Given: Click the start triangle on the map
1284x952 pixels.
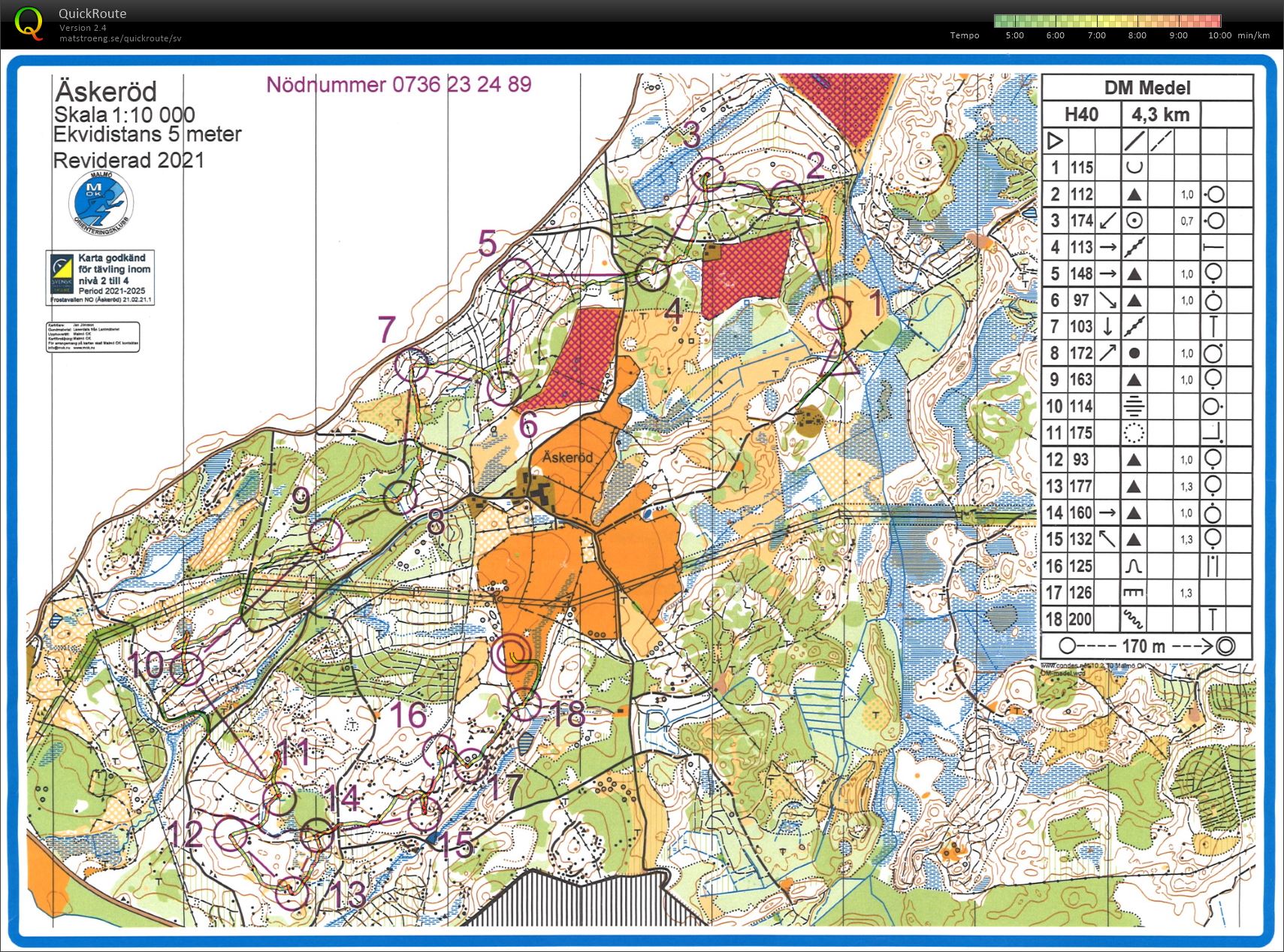Looking at the screenshot, I should pyautogui.click(x=839, y=357).
